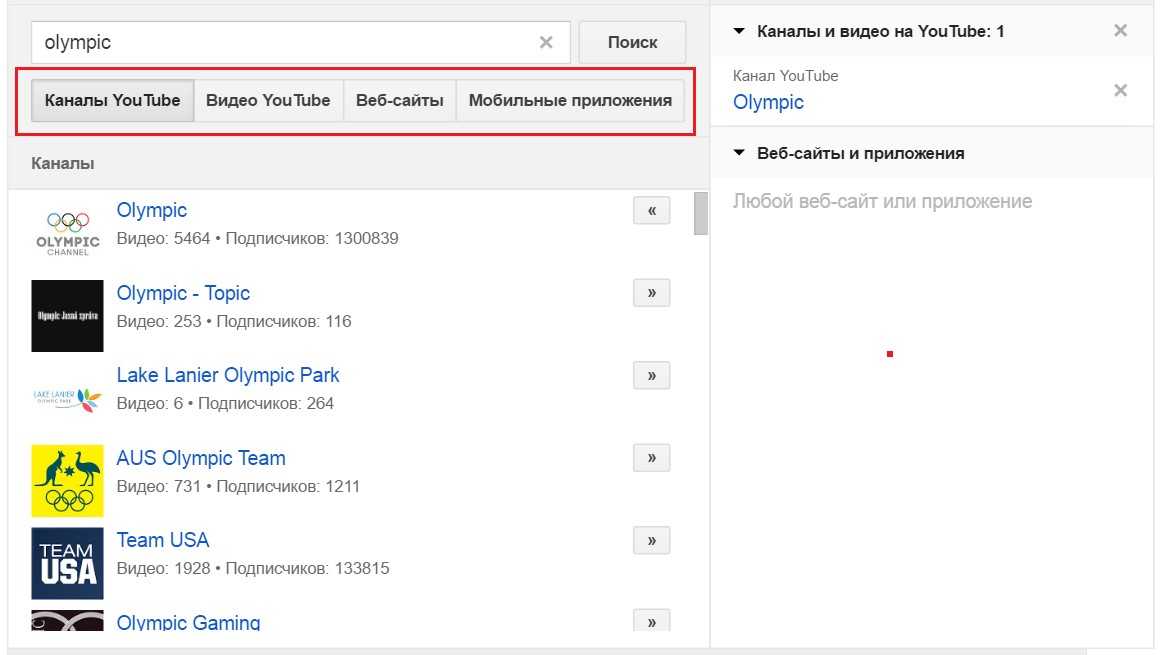Click the Olympic - Topic black thumbnail
Image resolution: width=1161 pixels, height=655 pixels.
(67, 316)
